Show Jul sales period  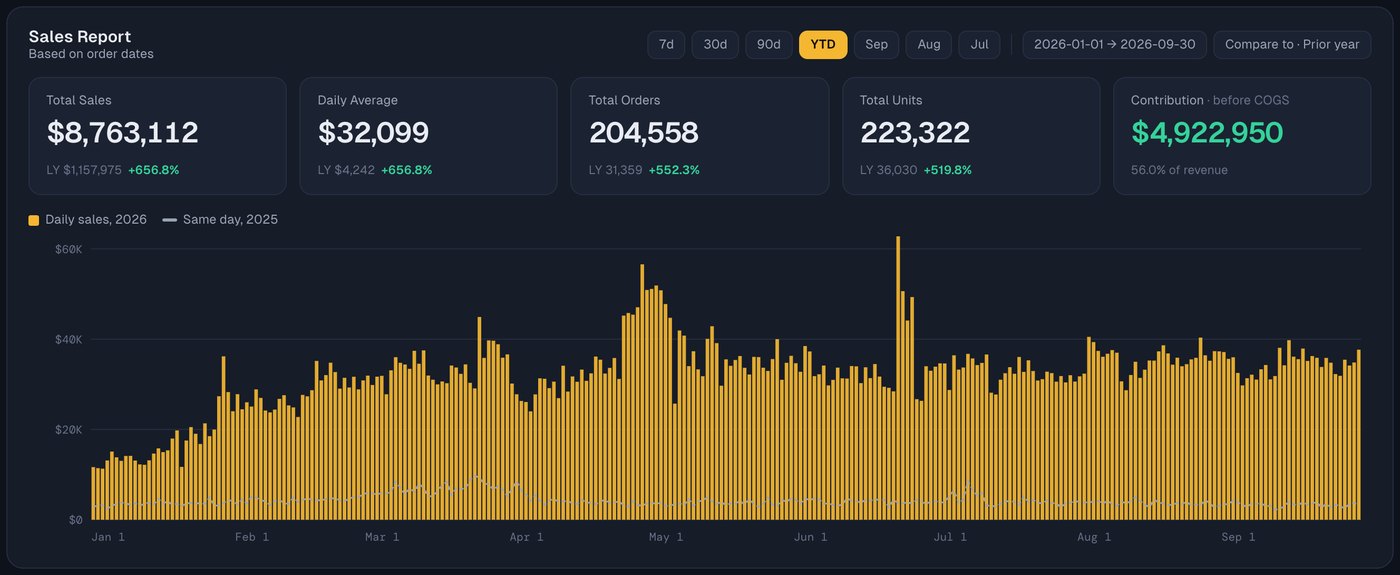979,45
